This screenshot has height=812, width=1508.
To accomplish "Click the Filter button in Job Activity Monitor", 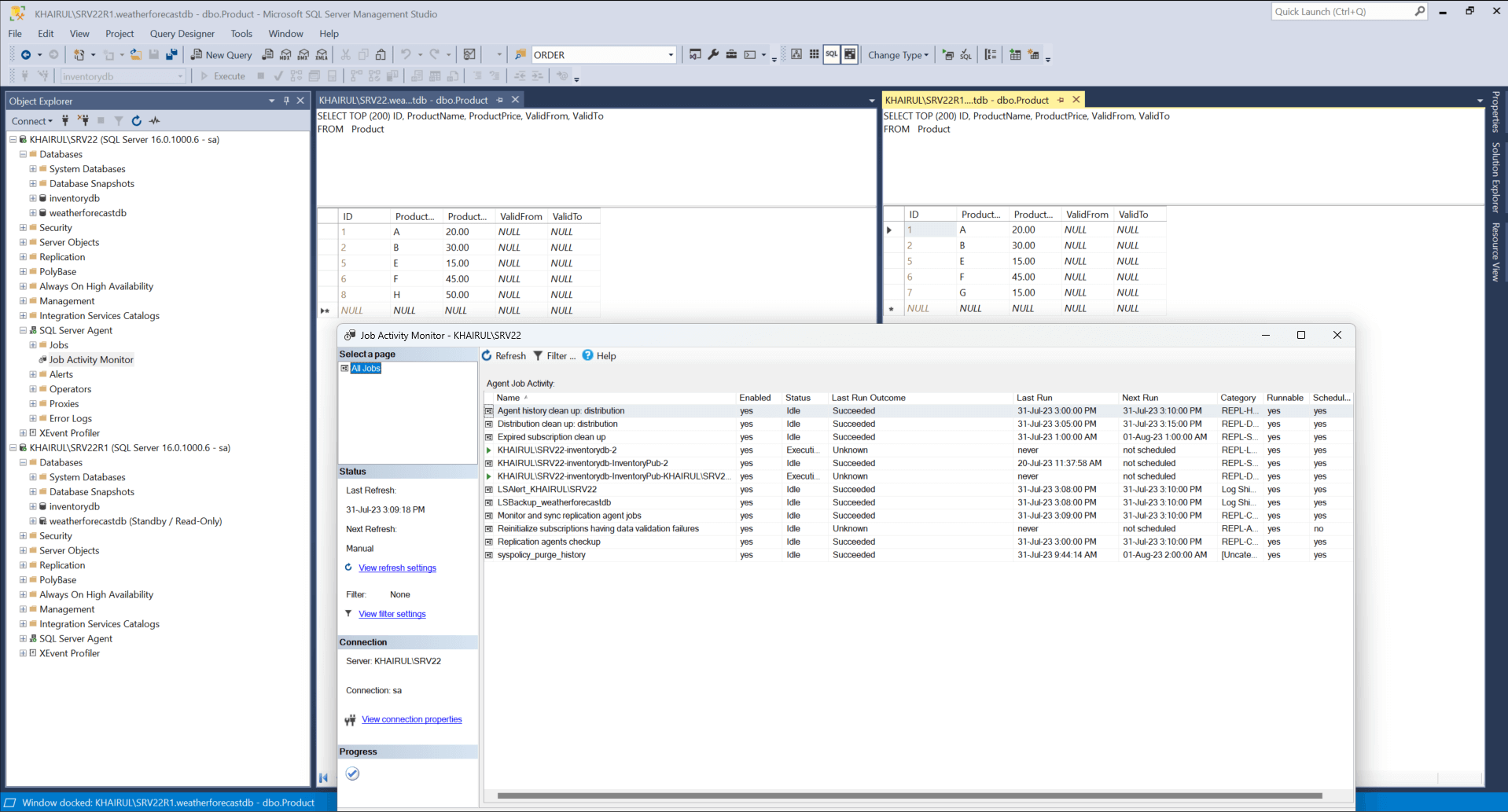I will tap(554, 356).
